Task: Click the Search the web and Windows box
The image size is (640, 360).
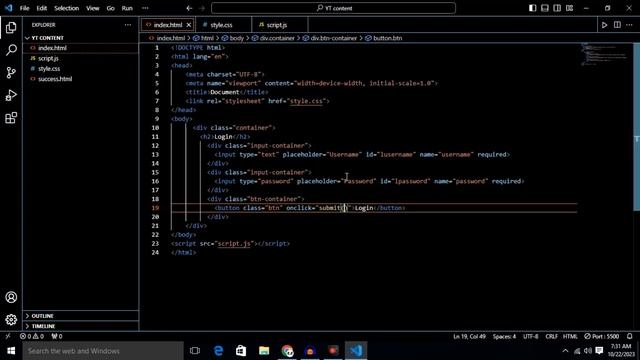Action: (x=102, y=351)
